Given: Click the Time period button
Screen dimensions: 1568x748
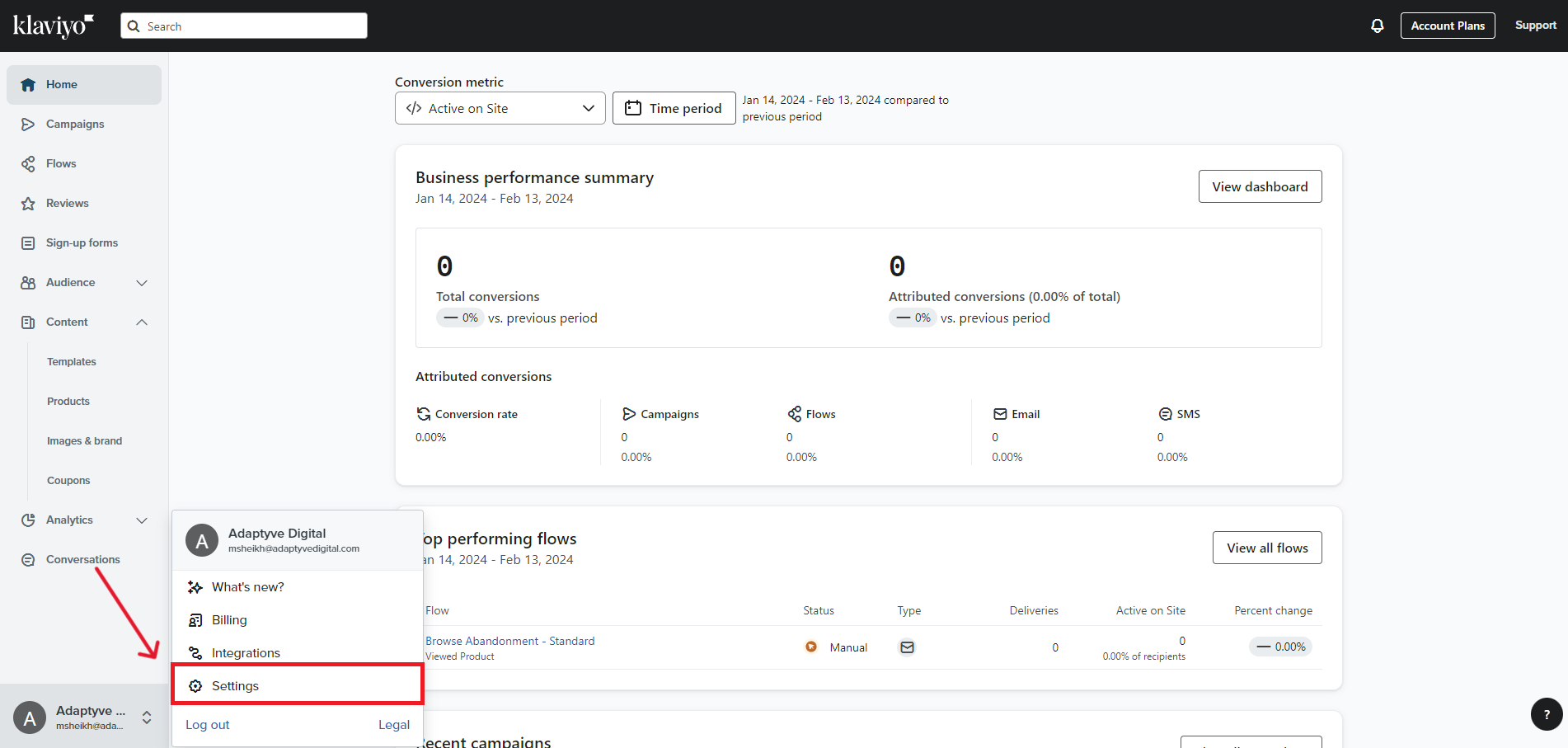Looking at the screenshot, I should tap(674, 108).
